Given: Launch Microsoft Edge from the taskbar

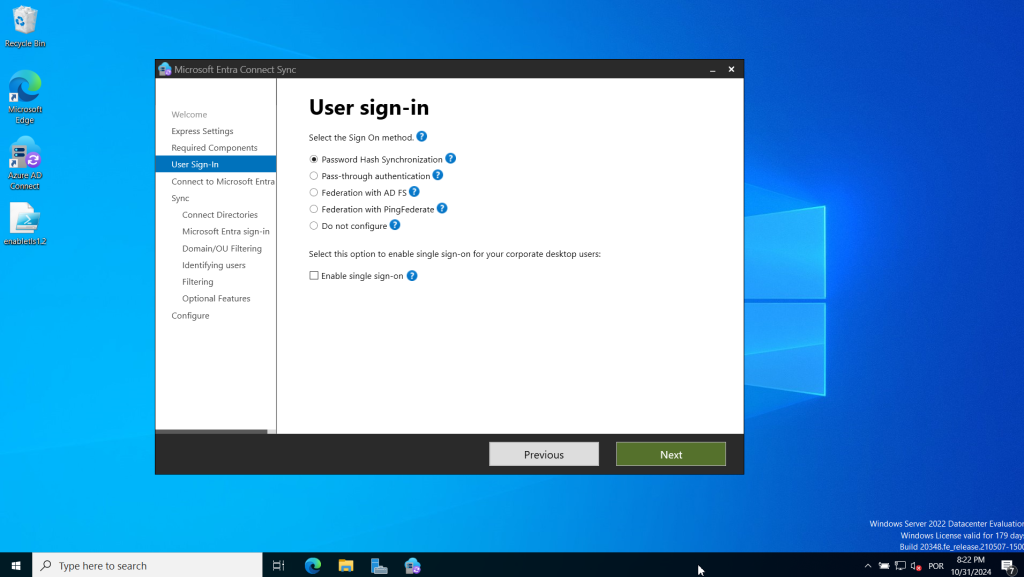Looking at the screenshot, I should (313, 565).
